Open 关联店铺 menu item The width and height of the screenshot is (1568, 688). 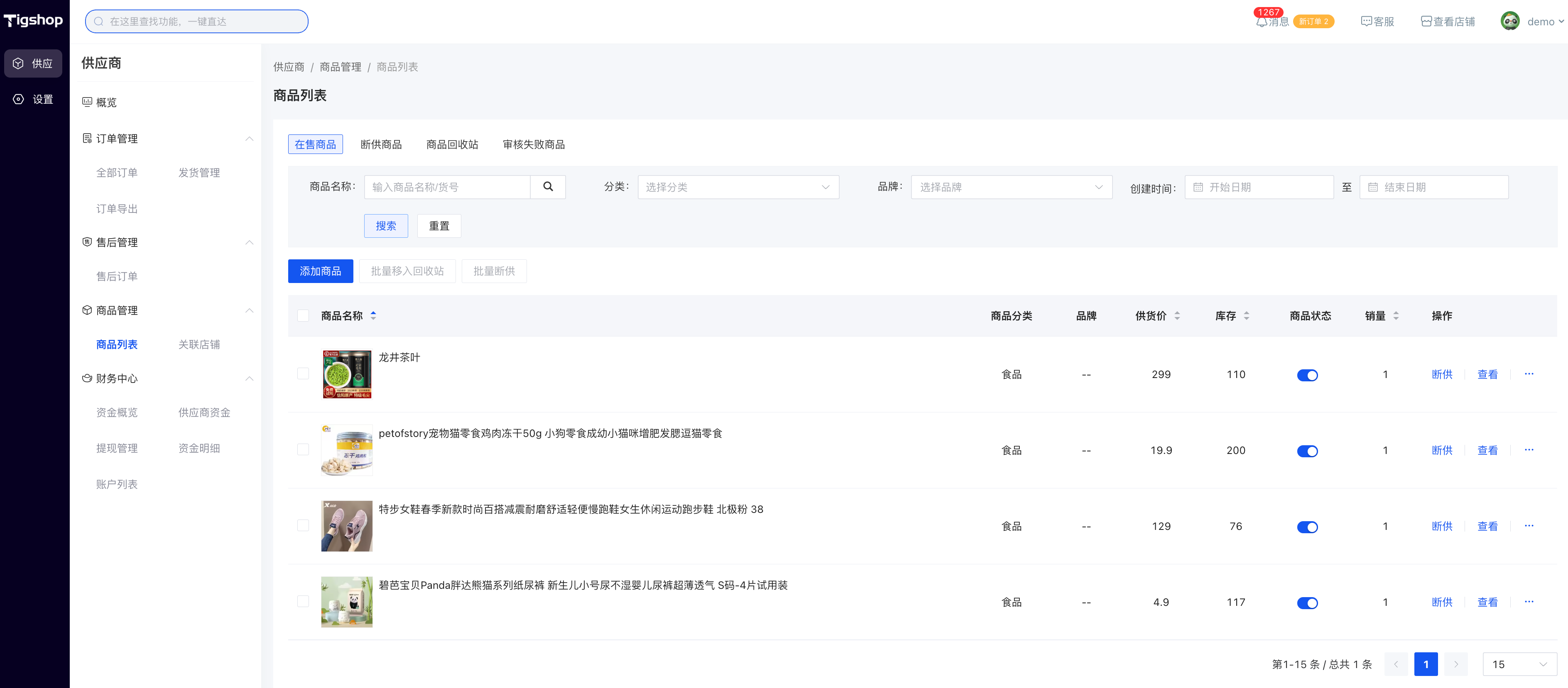(x=199, y=344)
